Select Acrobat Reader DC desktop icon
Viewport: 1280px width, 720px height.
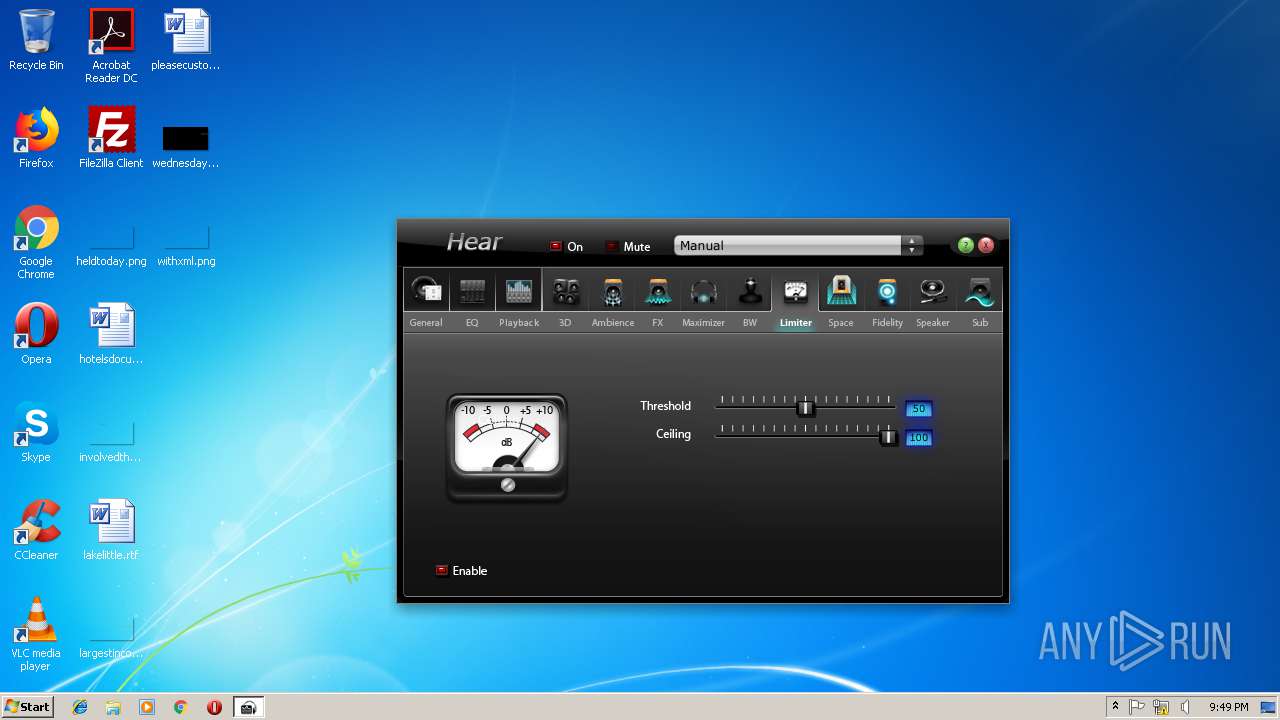[x=111, y=46]
